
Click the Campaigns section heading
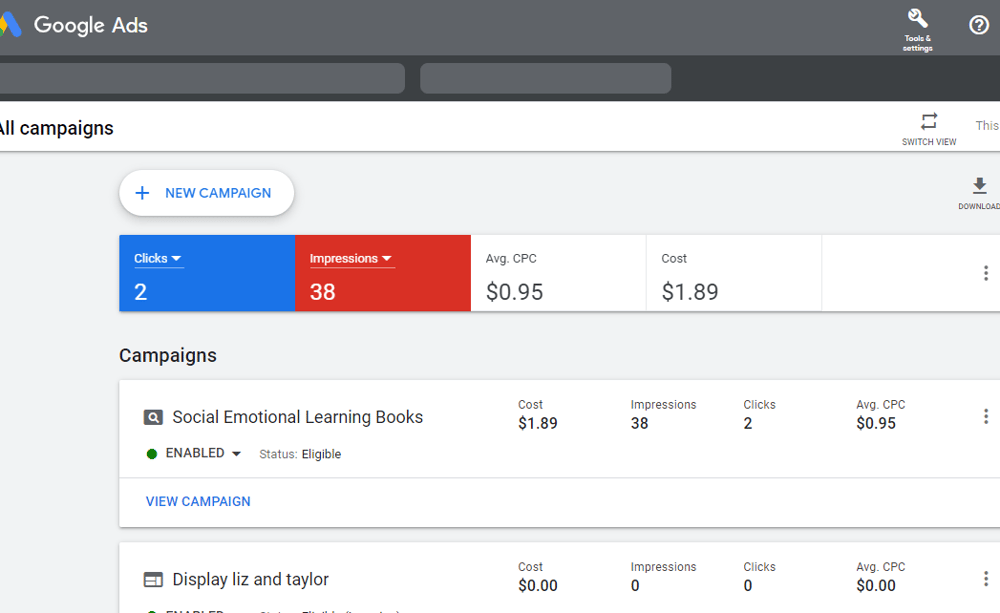[168, 355]
